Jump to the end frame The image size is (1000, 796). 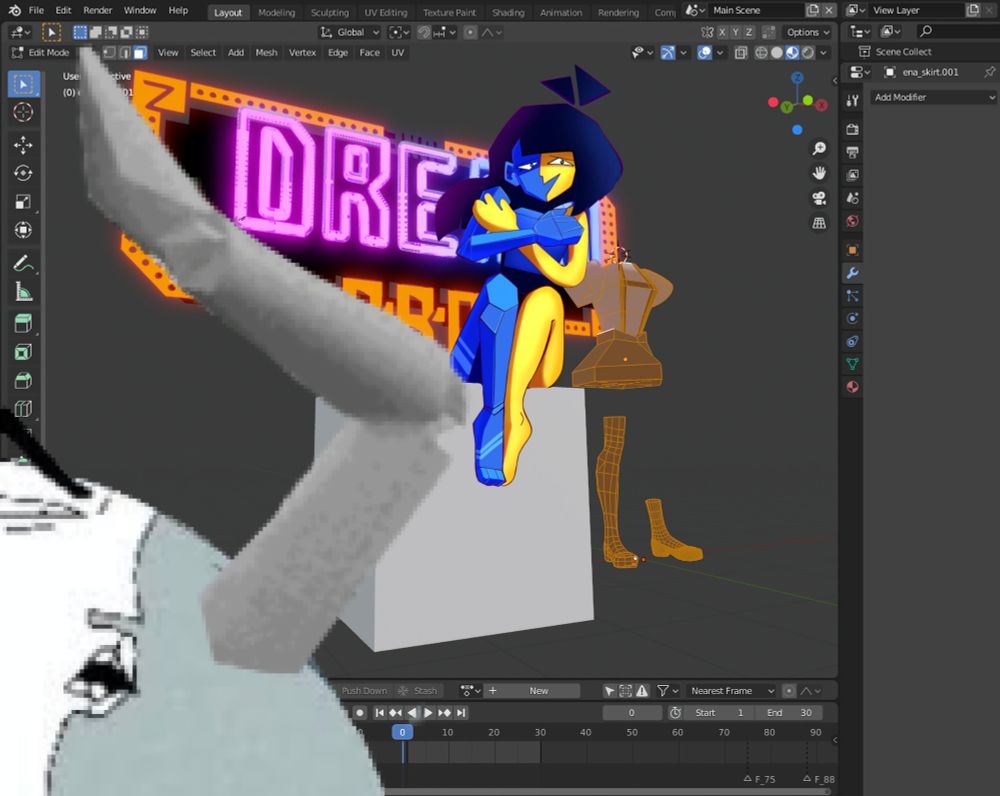point(461,712)
